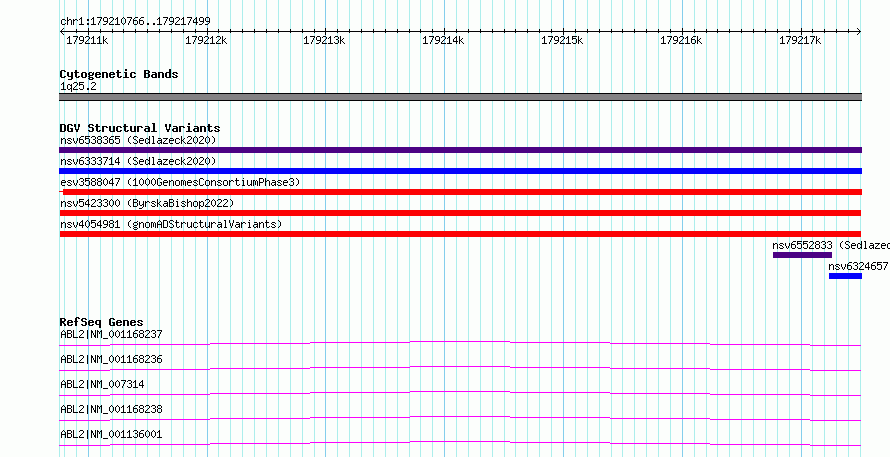Viewport: 890px width, 457px height.
Task: Select the red nsv4054981 variant bar
Action: click(x=460, y=234)
